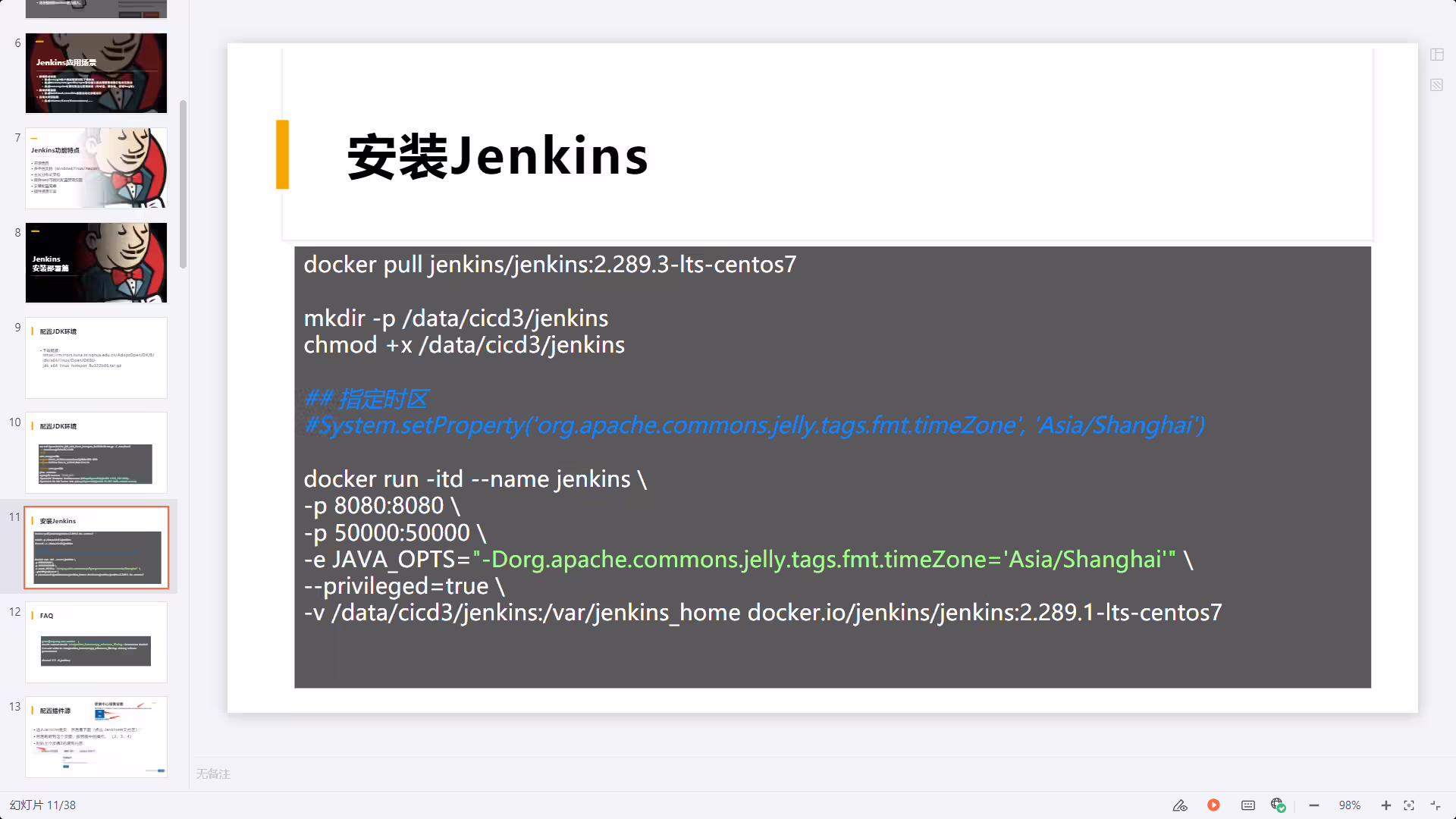Zoom out with the minus button
Screen dimensions: 1456x819
coord(1314,805)
